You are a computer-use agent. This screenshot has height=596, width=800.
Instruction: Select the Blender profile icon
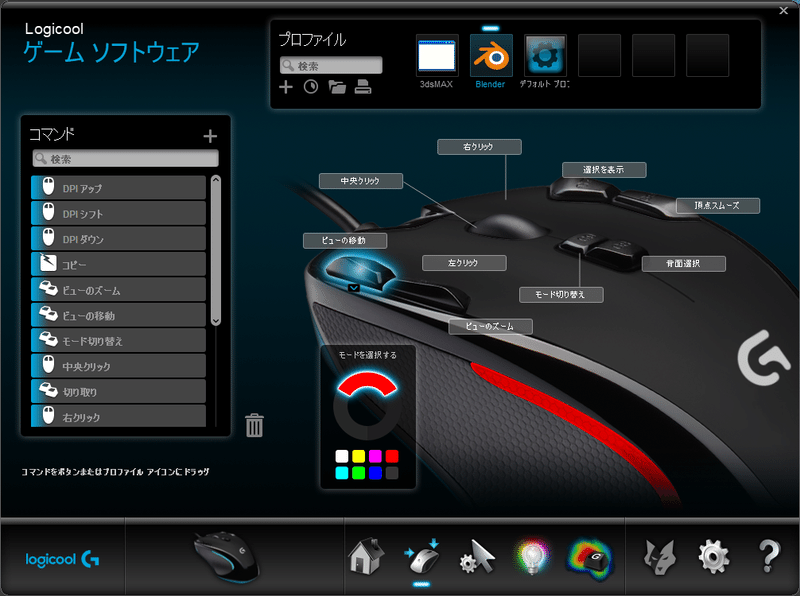pos(491,56)
